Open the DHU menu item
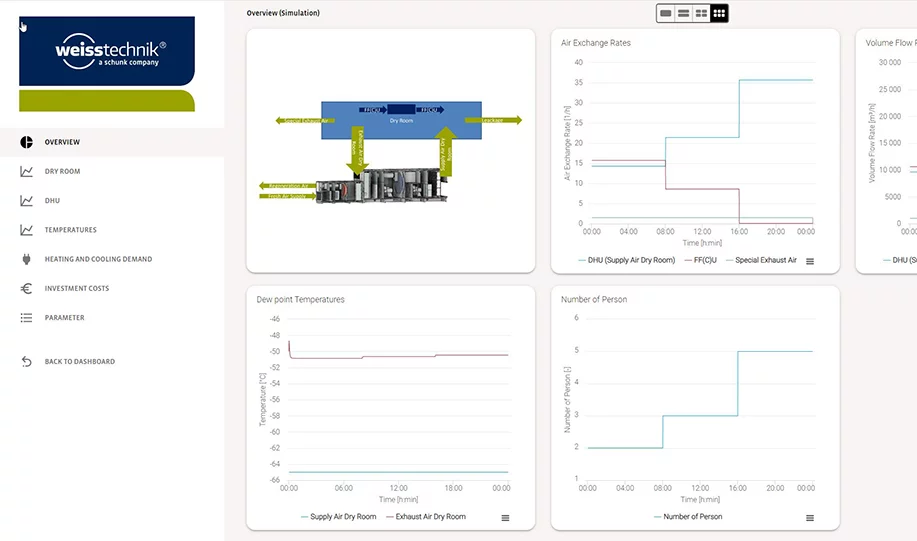 (x=52, y=201)
